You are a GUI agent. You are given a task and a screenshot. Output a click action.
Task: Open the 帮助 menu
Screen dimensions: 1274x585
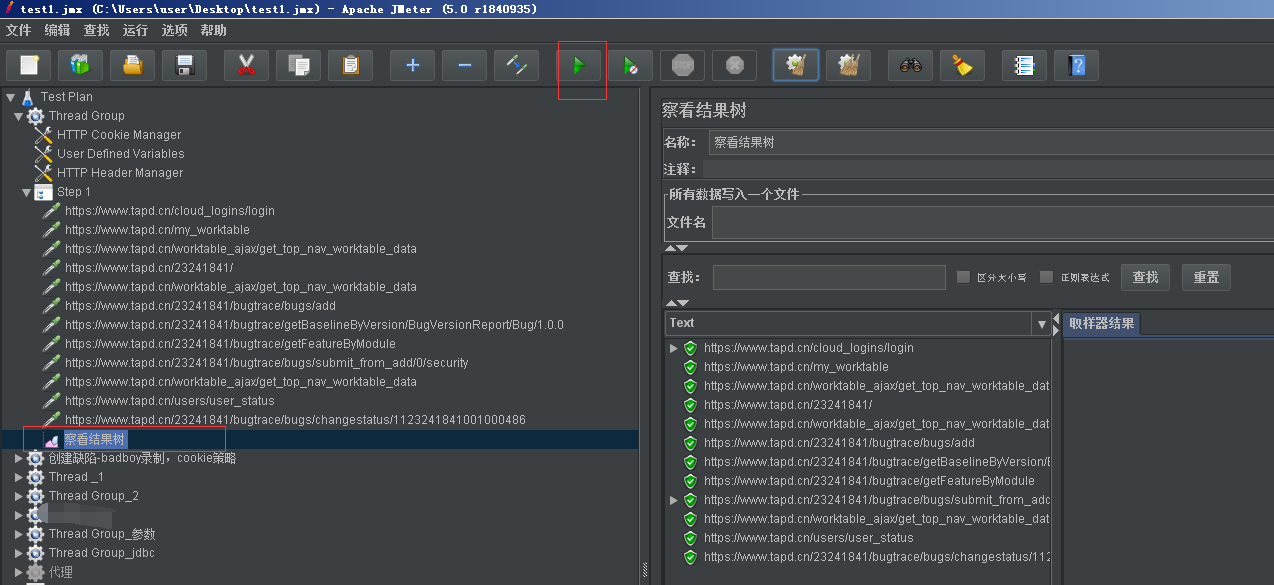point(213,31)
